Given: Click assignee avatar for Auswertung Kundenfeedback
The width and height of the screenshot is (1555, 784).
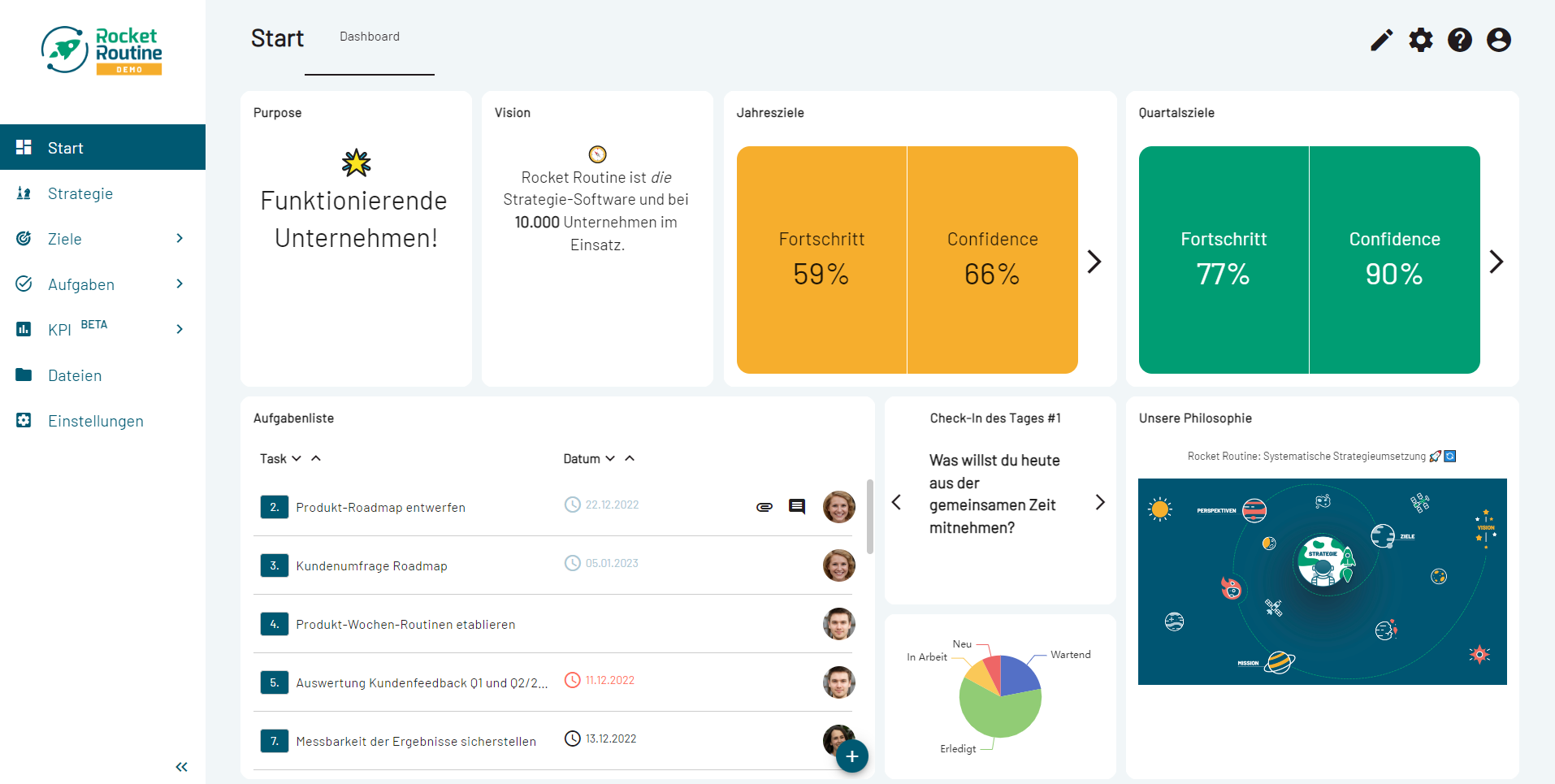Looking at the screenshot, I should point(838,682).
